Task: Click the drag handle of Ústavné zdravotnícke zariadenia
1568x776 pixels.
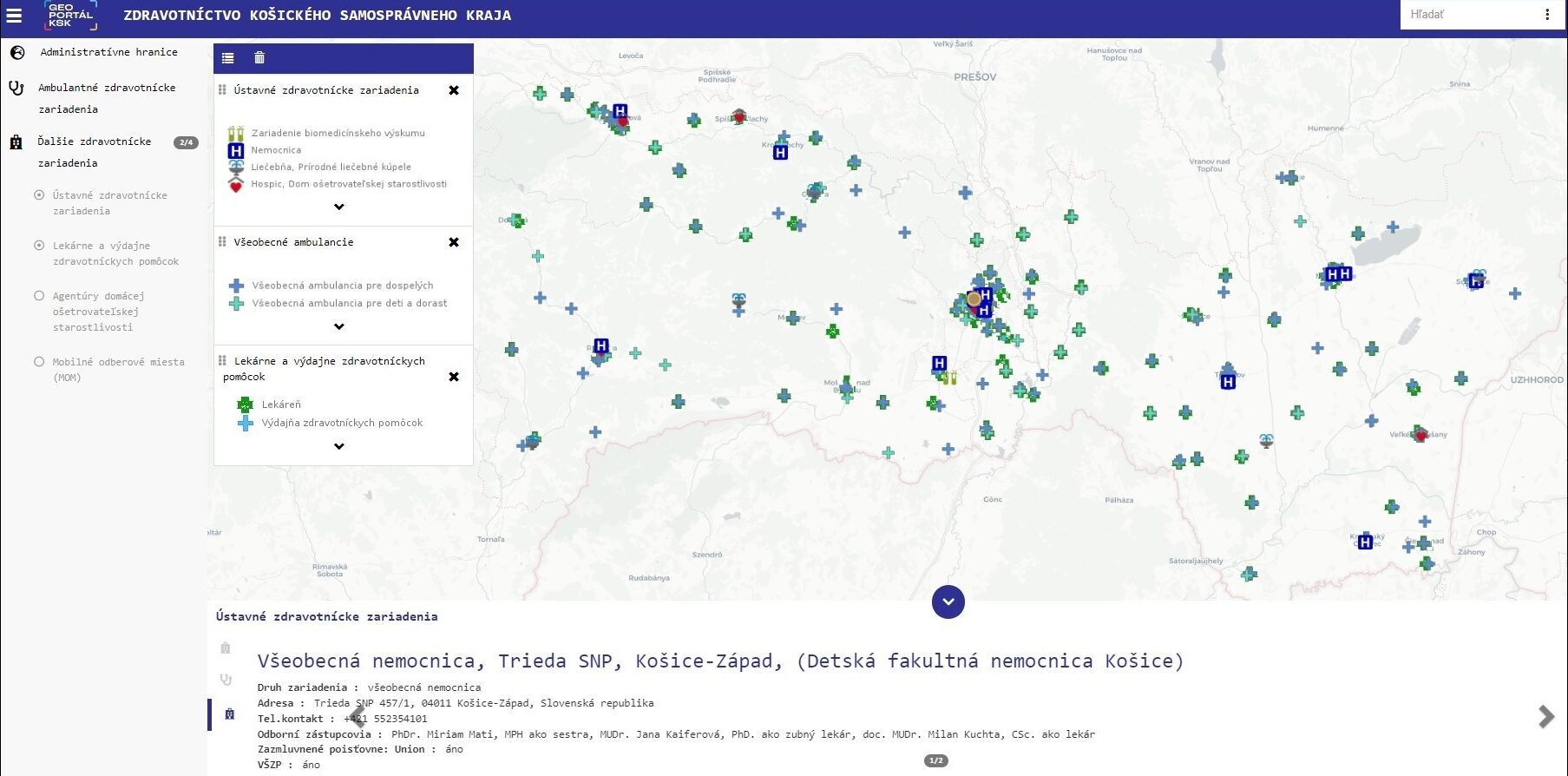Action: click(x=222, y=89)
